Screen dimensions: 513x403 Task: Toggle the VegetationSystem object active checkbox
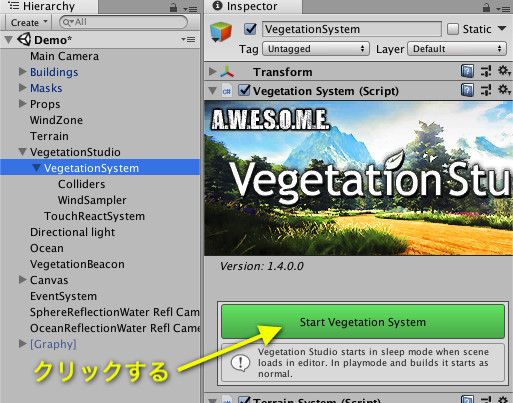pos(250,29)
